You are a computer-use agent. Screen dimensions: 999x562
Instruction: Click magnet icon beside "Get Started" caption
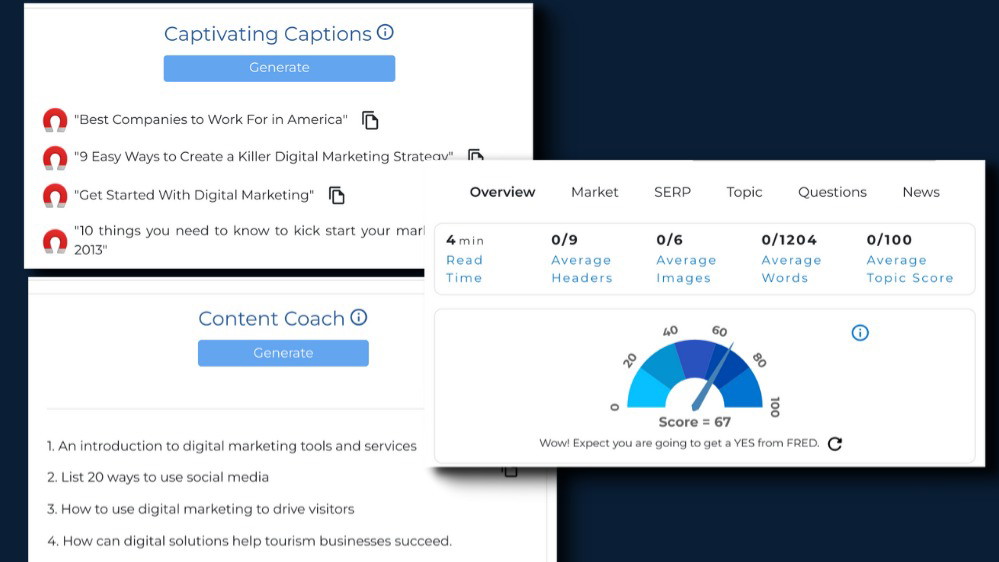[55, 195]
